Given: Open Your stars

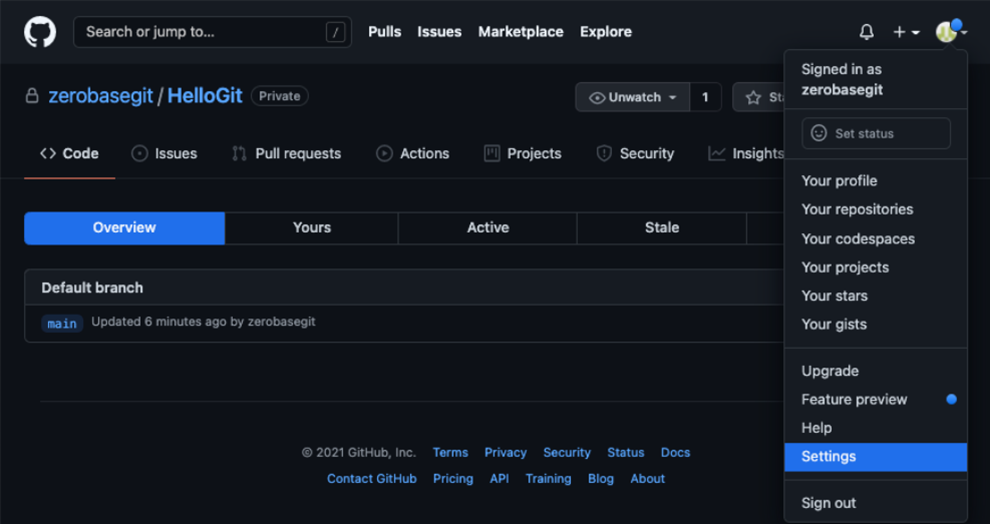Looking at the screenshot, I should click(x=834, y=296).
